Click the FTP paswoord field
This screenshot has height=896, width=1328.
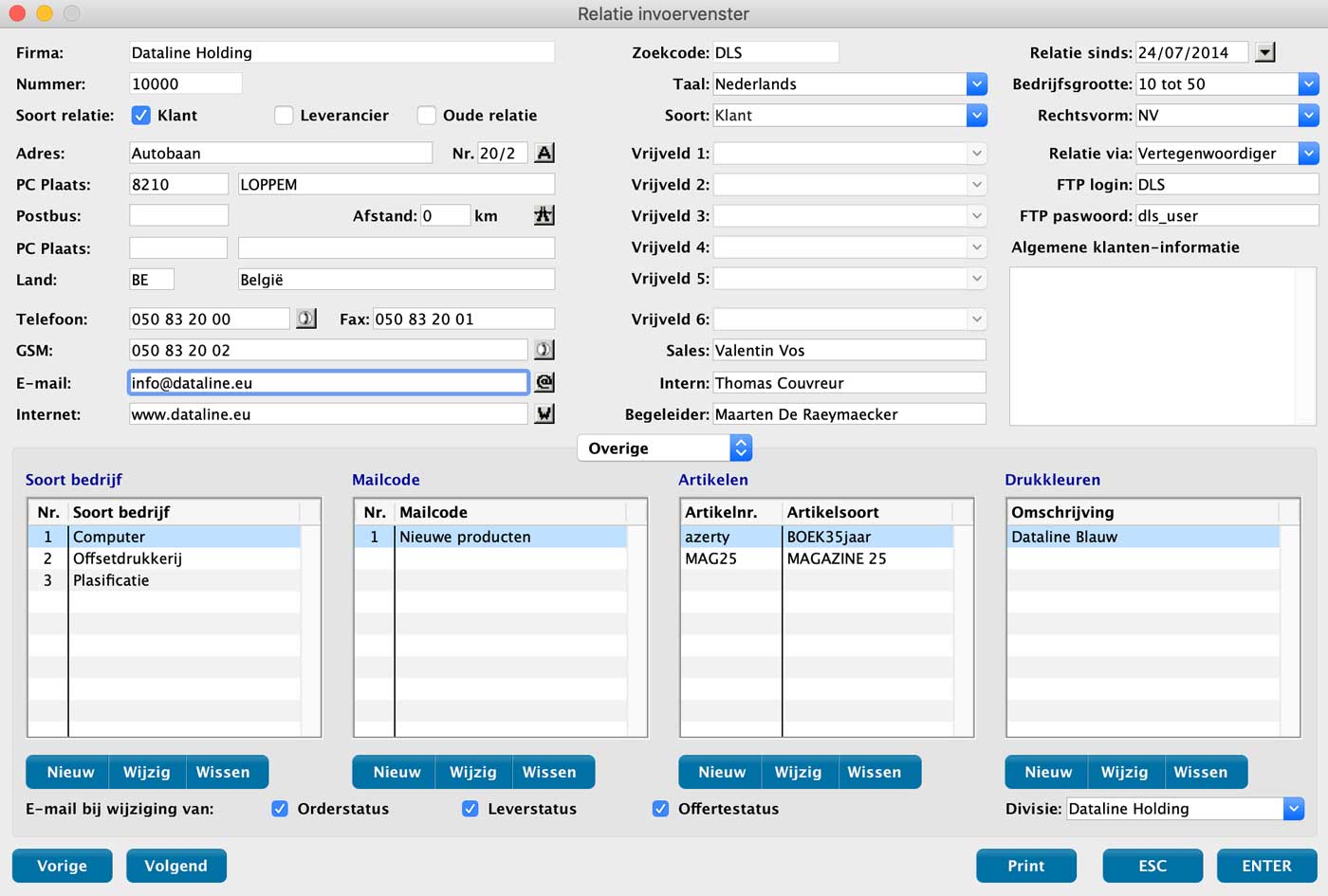(x=1227, y=215)
